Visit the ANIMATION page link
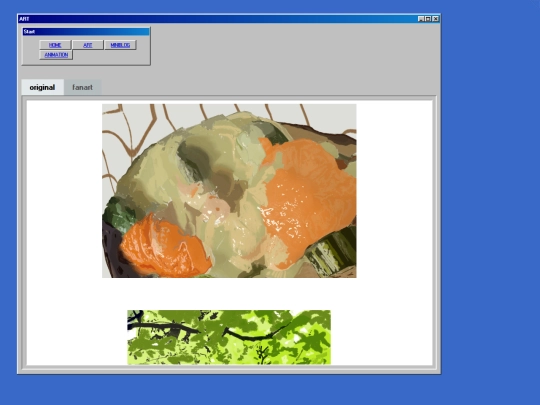540x405 pixels. point(56,55)
